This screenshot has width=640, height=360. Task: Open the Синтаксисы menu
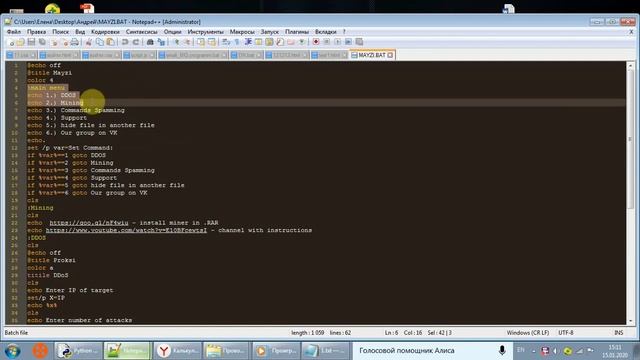(x=142, y=31)
